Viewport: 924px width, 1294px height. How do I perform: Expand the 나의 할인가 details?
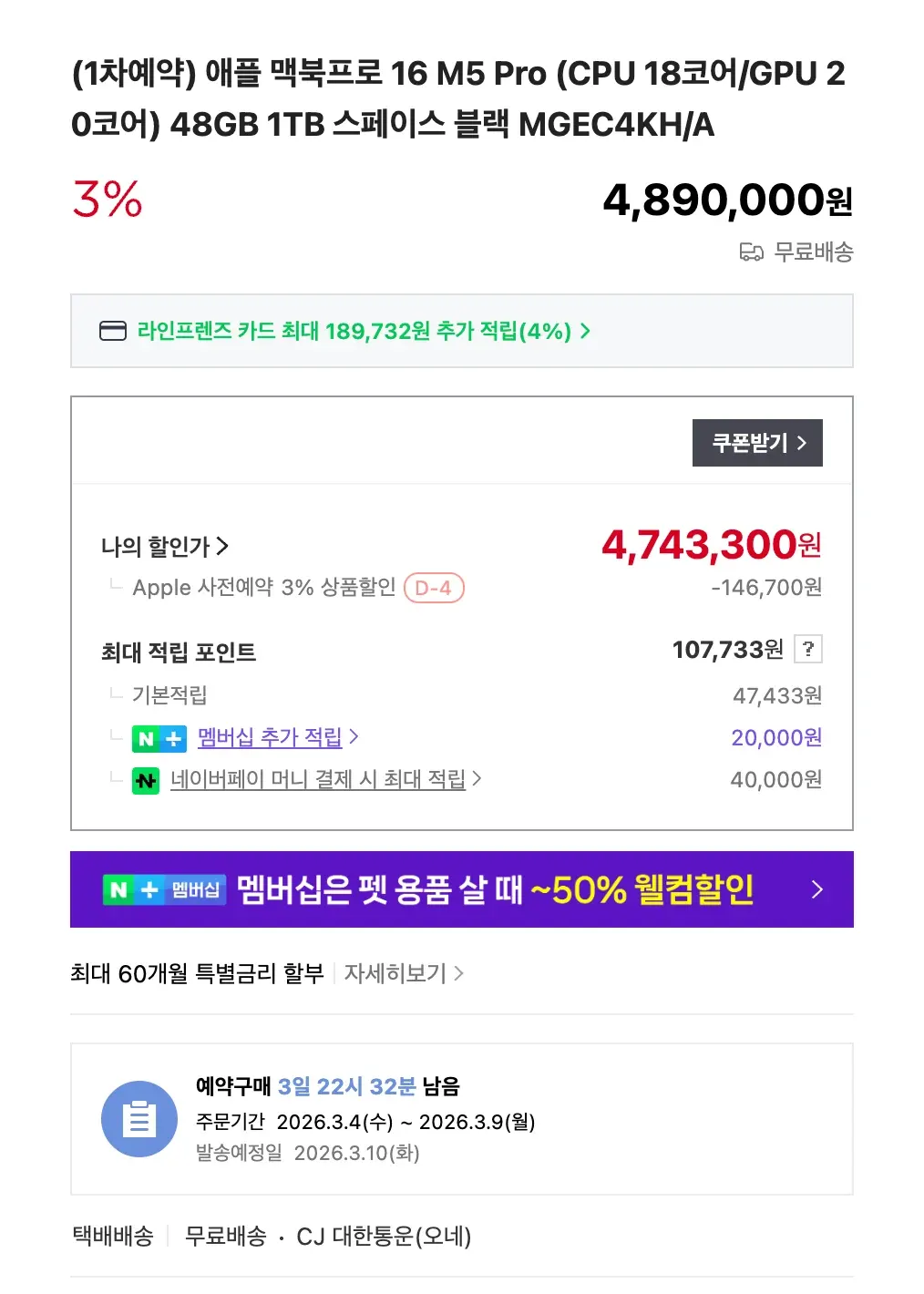click(165, 547)
